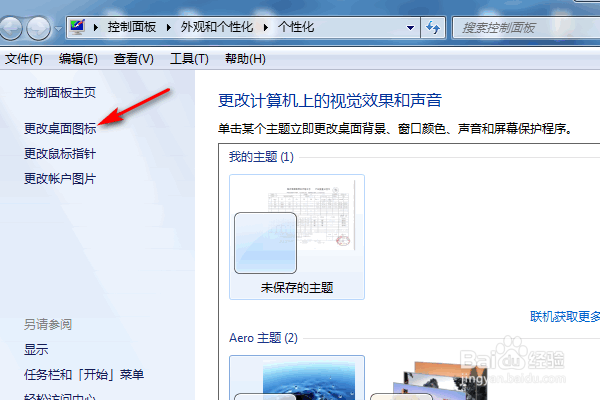The width and height of the screenshot is (600, 400).
Task: Click the Back navigation arrow button
Action: [x=10, y=28]
